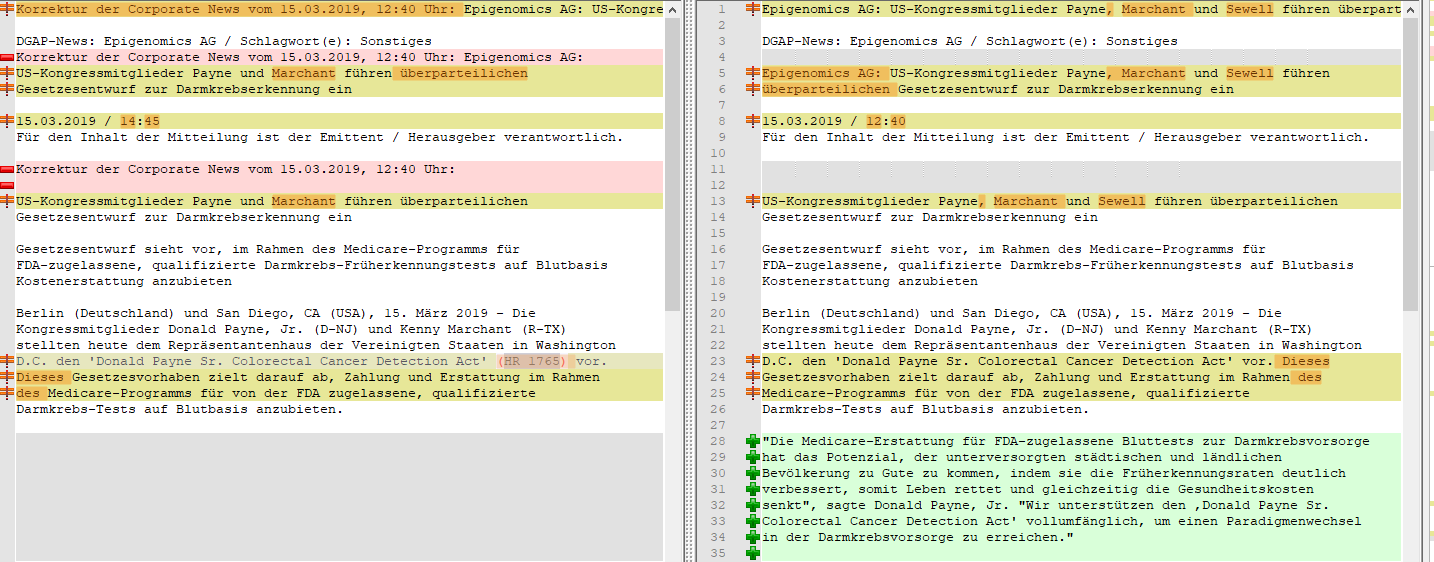The height and width of the screenshot is (562, 1434).
Task: Click the line number 20 in right gutter
Action: pos(716,313)
